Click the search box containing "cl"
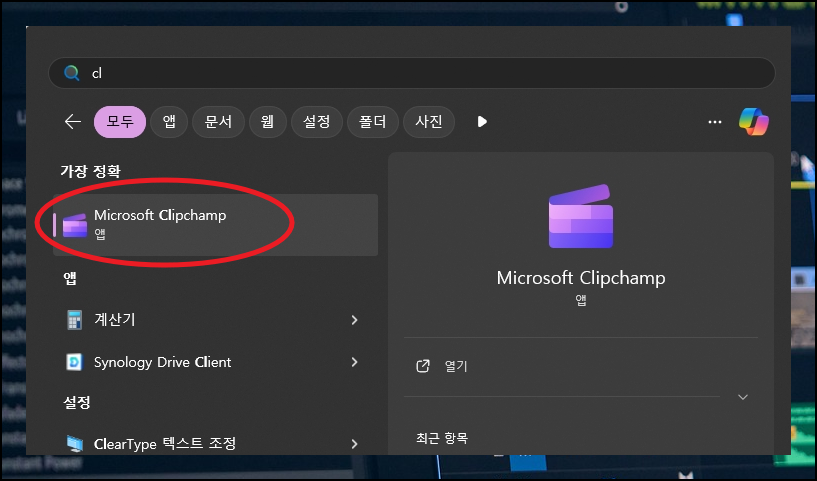817x481 pixels. tap(411, 73)
